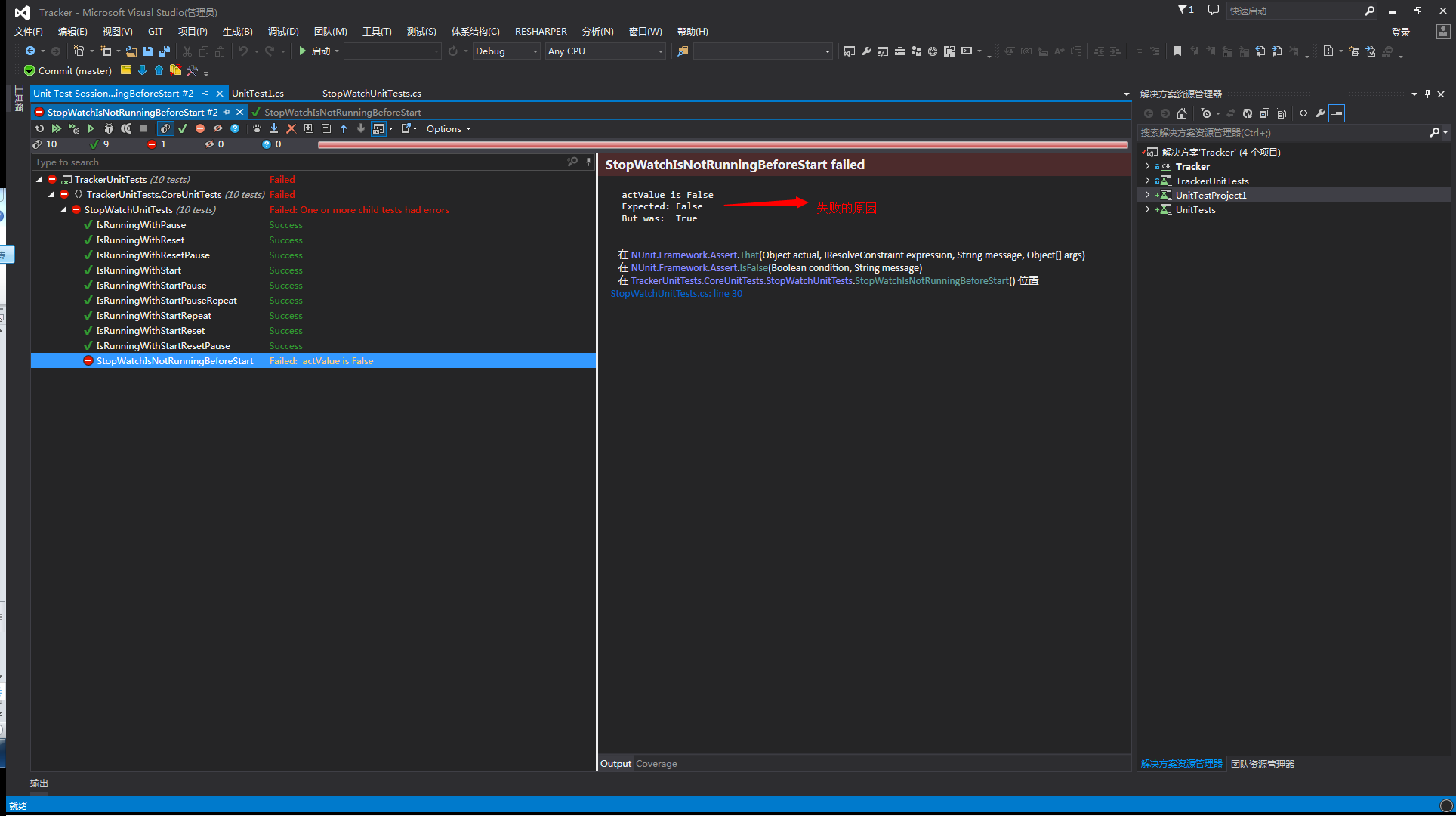Open the RESHARPER menu
Image resolution: width=1456 pixels, height=816 pixels.
point(541,31)
